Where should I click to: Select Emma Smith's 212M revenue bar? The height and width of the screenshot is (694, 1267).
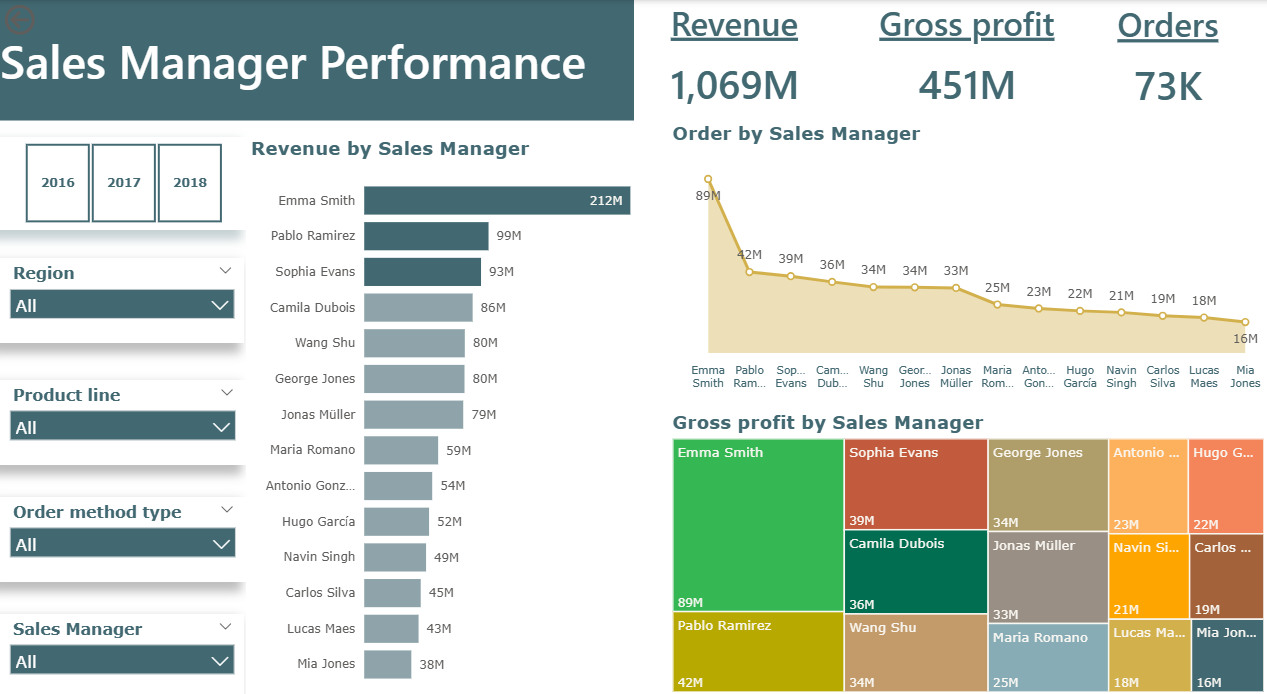(496, 201)
